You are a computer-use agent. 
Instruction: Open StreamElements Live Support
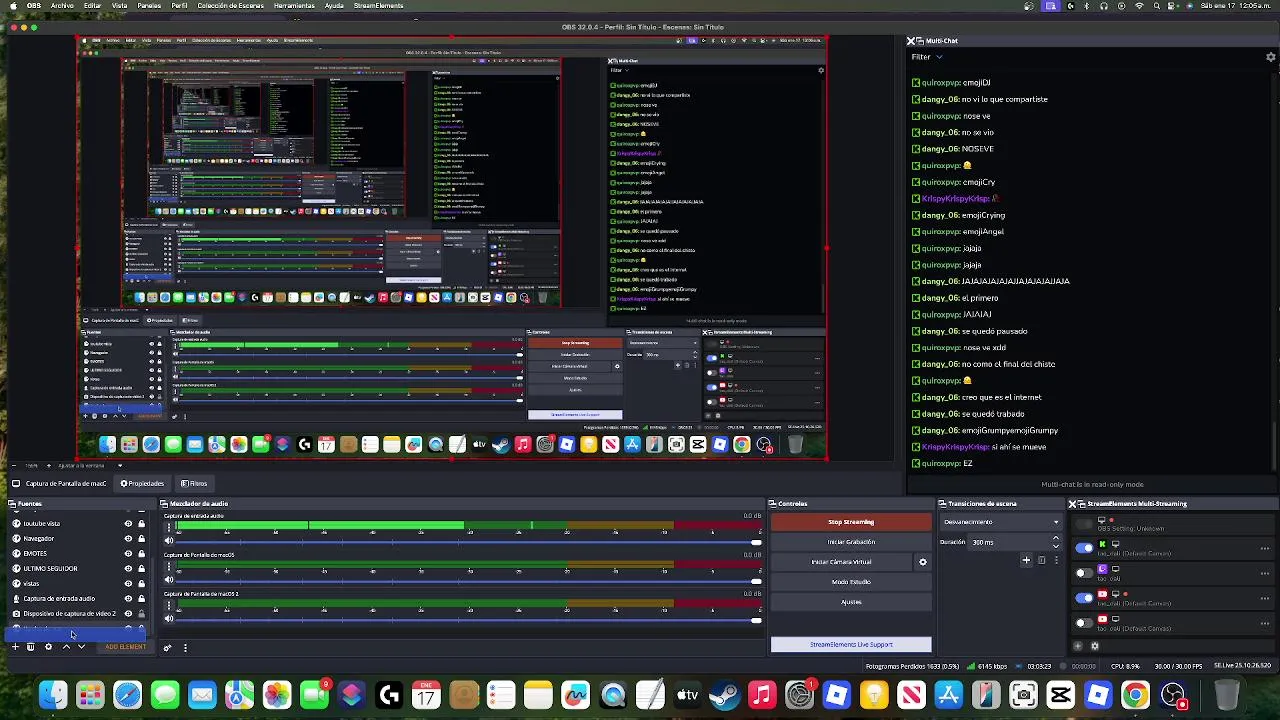(x=851, y=644)
